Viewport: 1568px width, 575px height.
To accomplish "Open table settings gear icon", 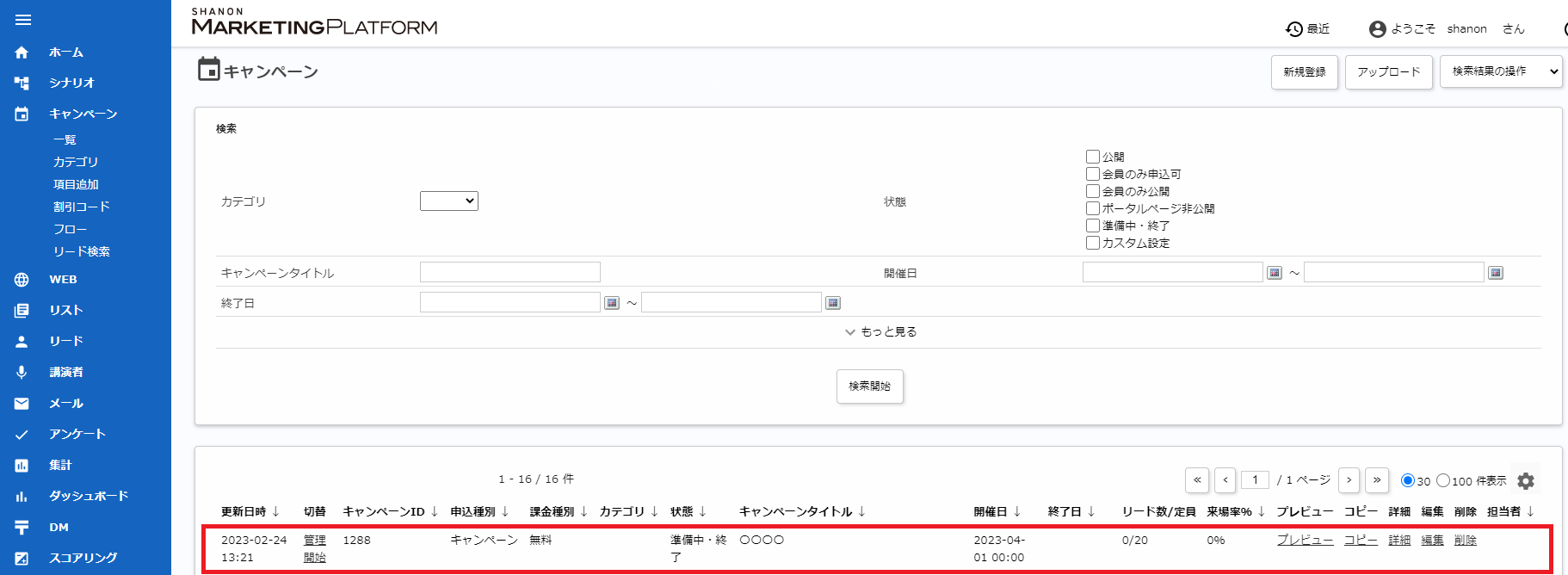I will [1526, 481].
